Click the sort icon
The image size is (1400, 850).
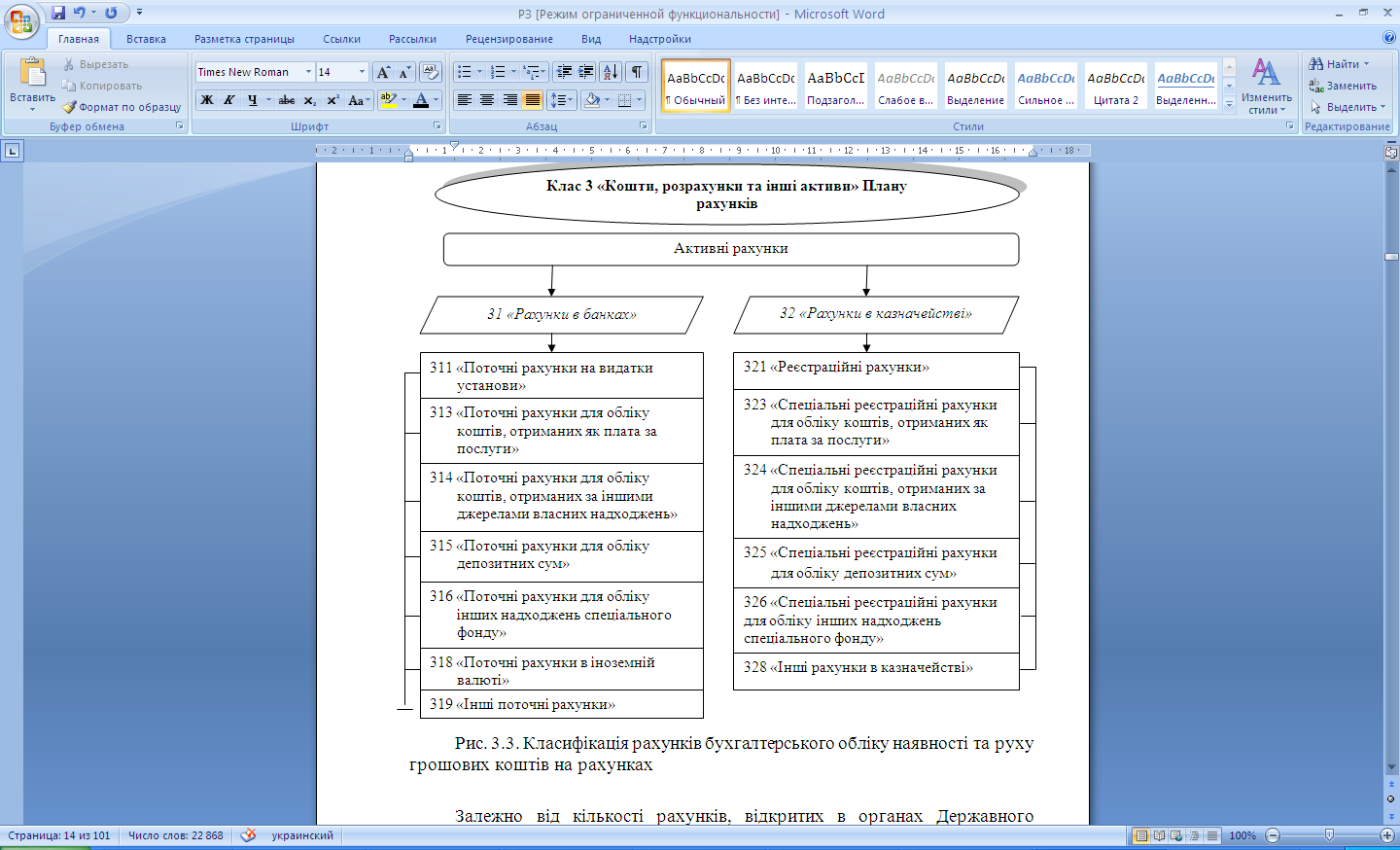tap(611, 72)
